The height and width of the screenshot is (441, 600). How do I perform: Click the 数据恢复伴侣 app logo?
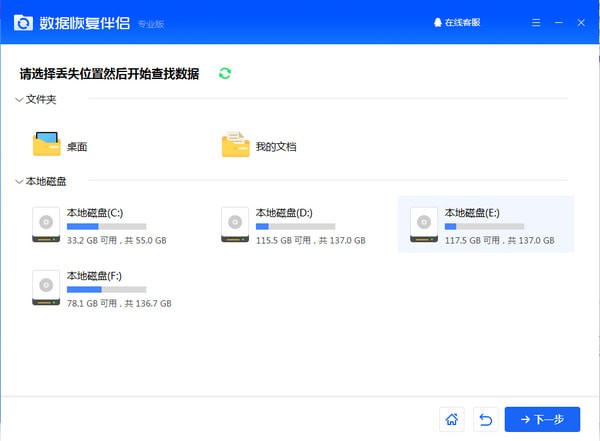21,21
